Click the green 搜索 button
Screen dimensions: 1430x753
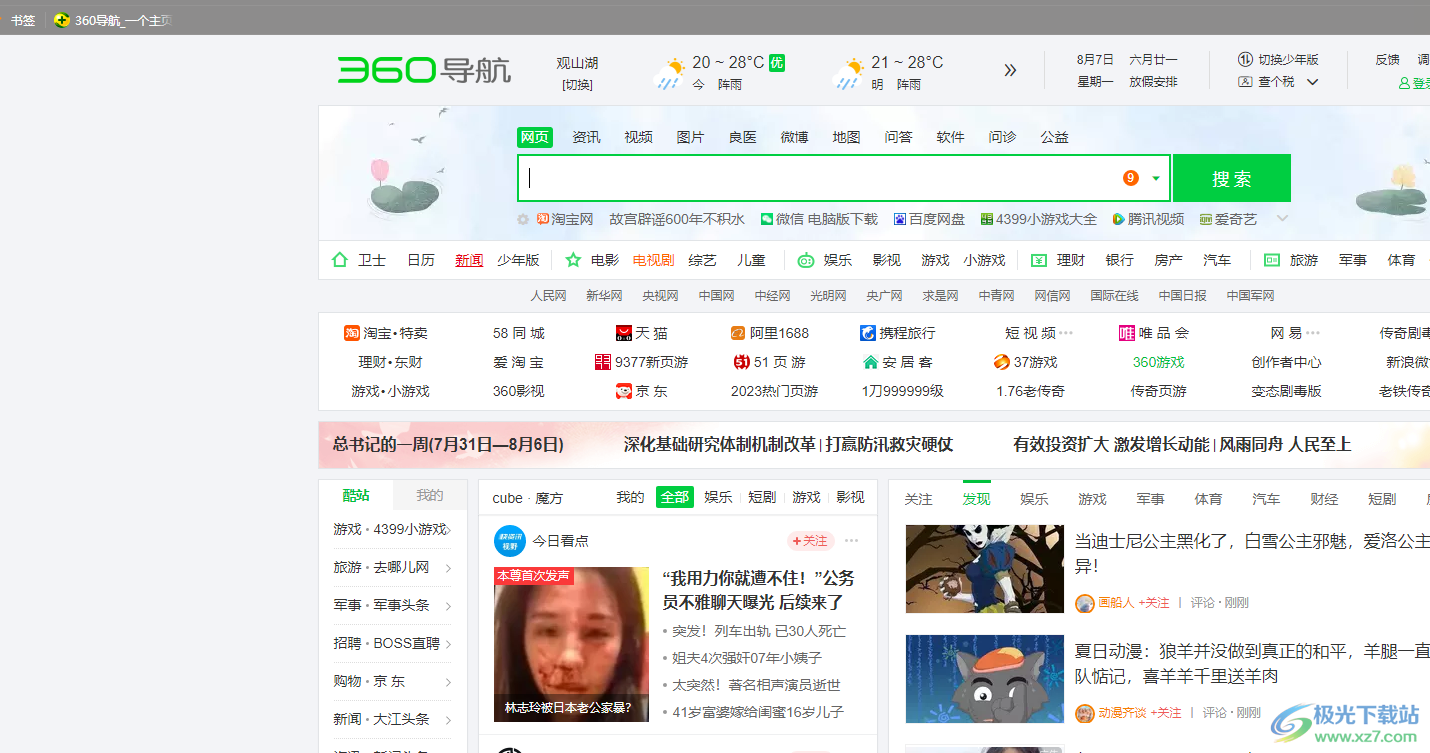pyautogui.click(x=1232, y=178)
